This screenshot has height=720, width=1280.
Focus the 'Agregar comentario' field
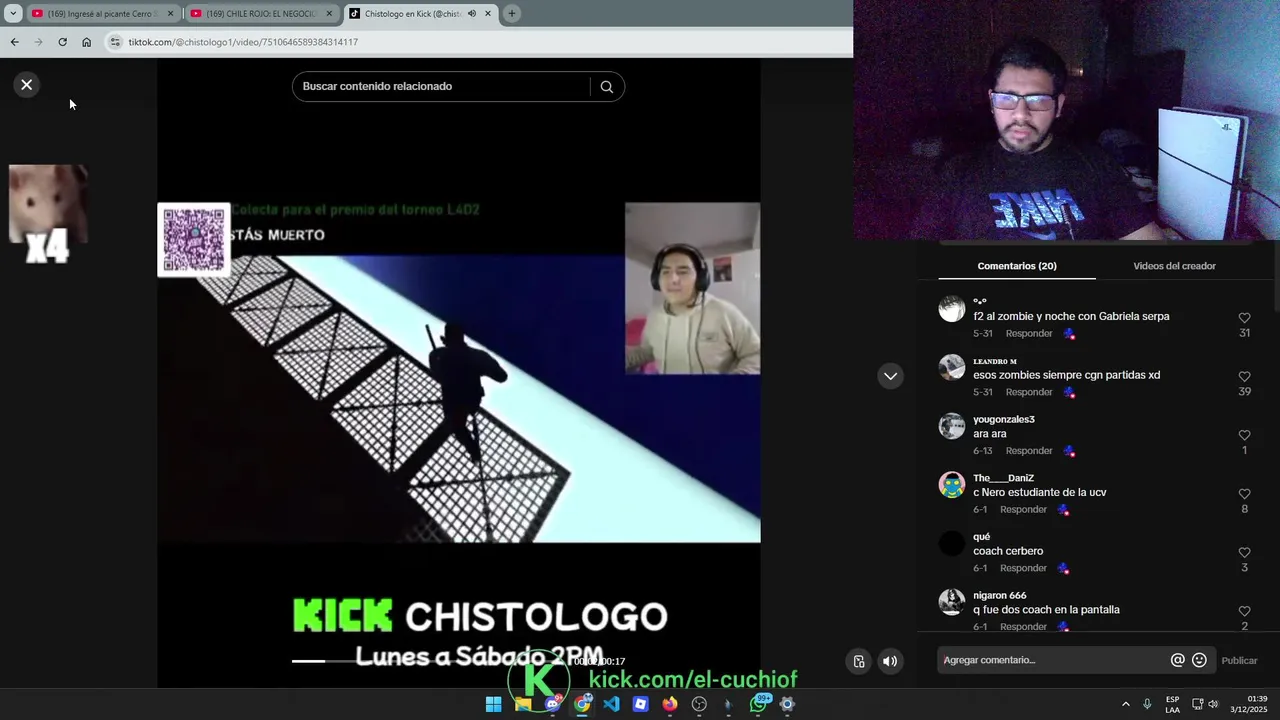click(1053, 660)
